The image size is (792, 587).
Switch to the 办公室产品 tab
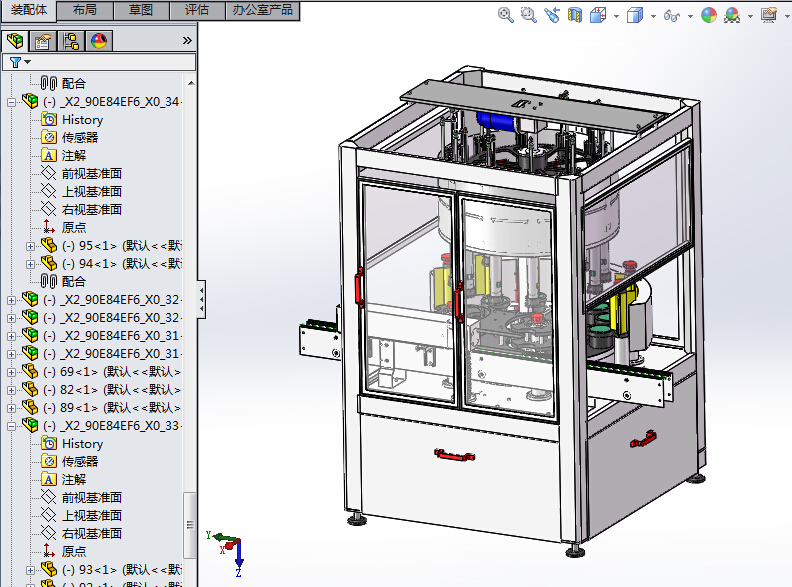[262, 10]
